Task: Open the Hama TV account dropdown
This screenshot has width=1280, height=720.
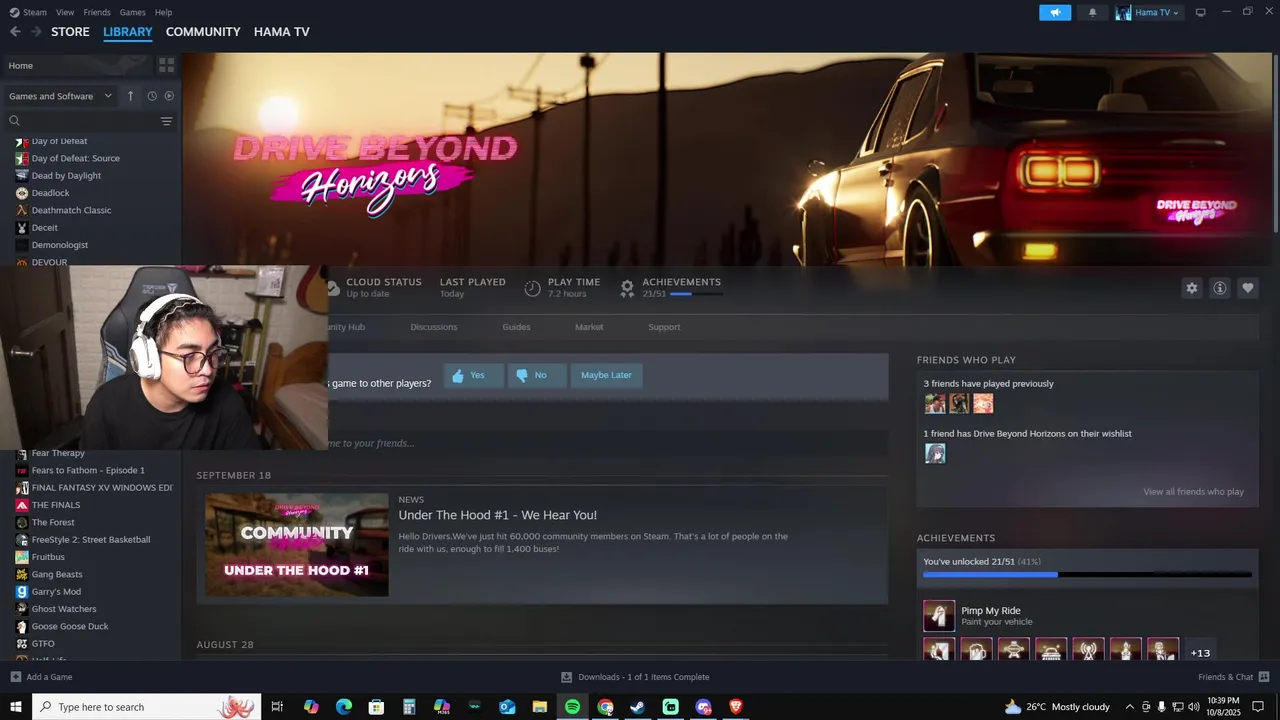Action: (x=1148, y=12)
